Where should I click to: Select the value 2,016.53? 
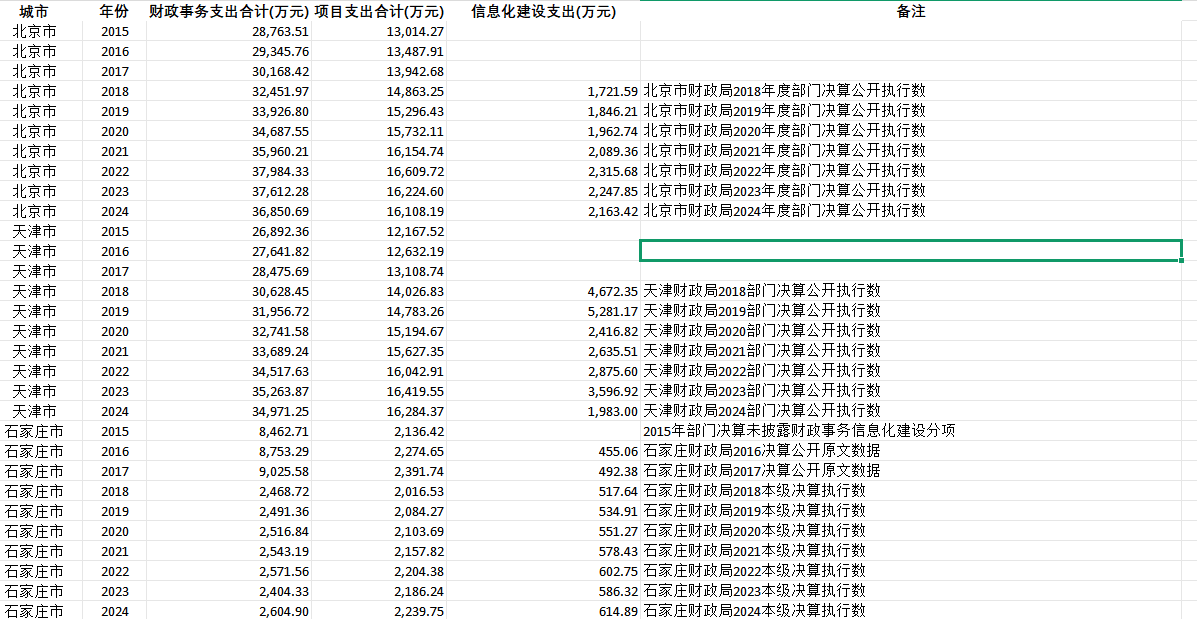click(x=418, y=490)
